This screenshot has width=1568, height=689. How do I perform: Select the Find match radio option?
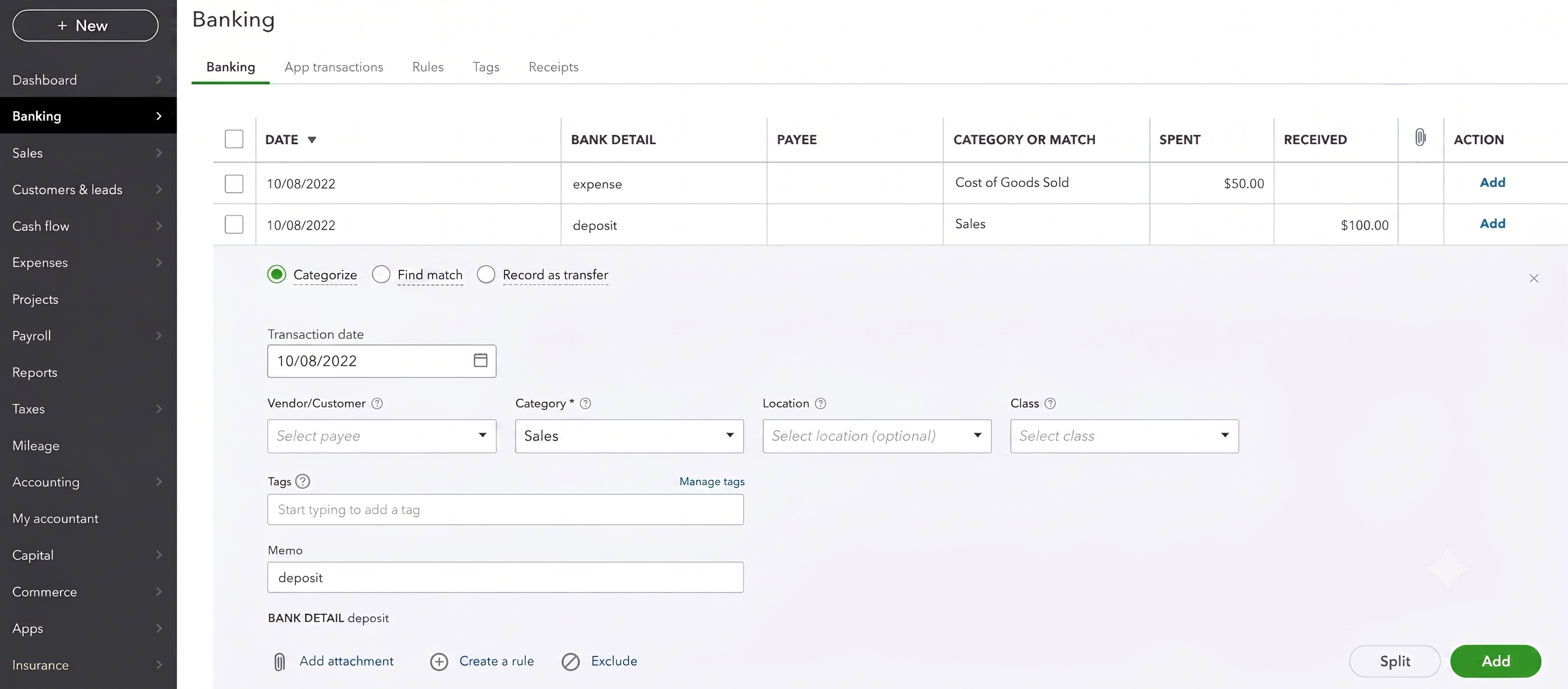[x=381, y=274]
